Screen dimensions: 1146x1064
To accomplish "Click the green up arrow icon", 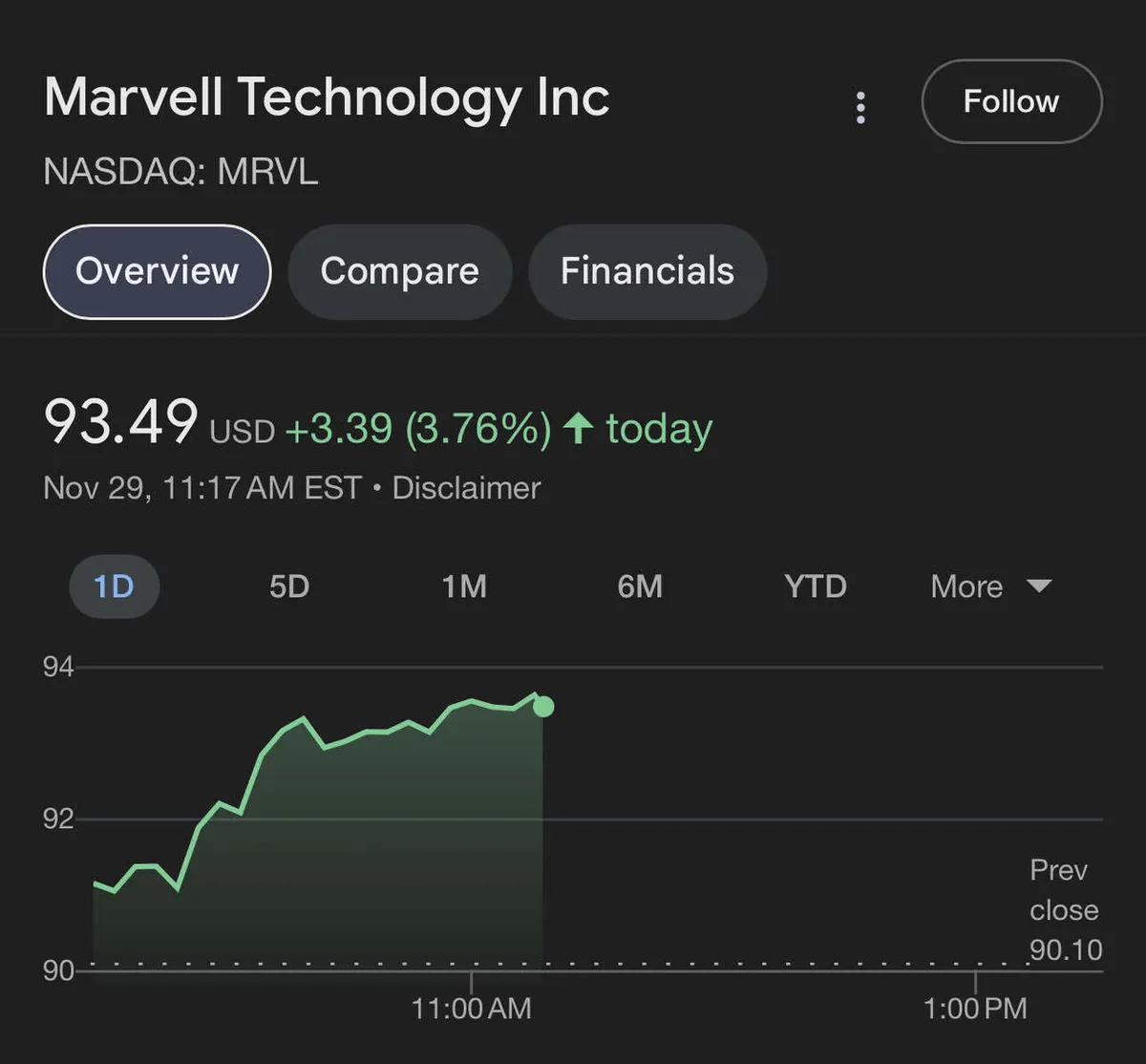I will pyautogui.click(x=579, y=428).
